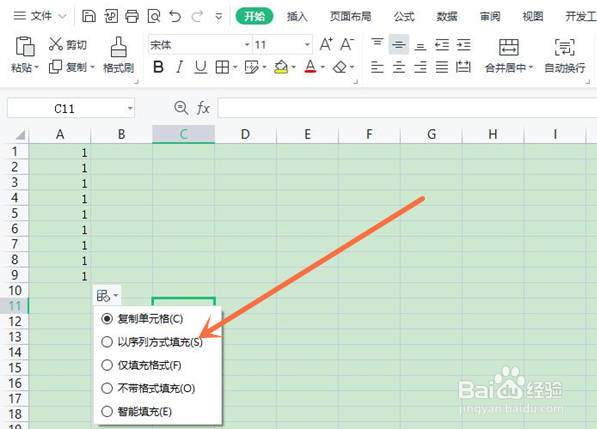597x429 pixels.
Task: Switch to the 开始 tab
Action: coord(254,16)
